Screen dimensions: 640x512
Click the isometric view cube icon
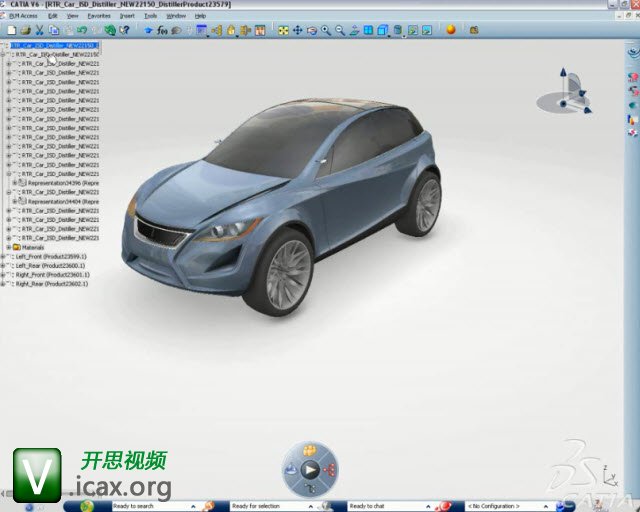click(x=382, y=30)
